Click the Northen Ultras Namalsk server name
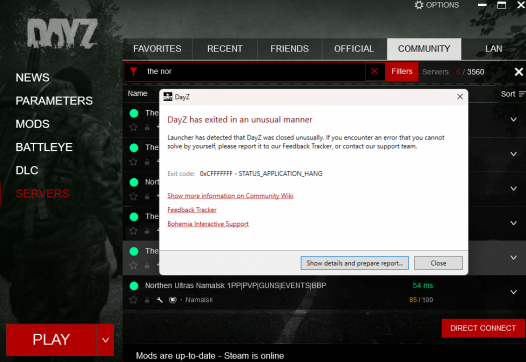The height and width of the screenshot is (362, 526). (x=235, y=286)
